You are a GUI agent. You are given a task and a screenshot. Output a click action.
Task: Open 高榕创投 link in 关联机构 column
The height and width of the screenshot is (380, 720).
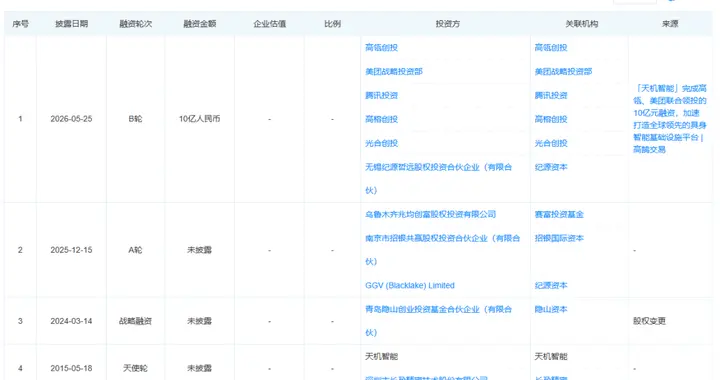tap(551, 119)
